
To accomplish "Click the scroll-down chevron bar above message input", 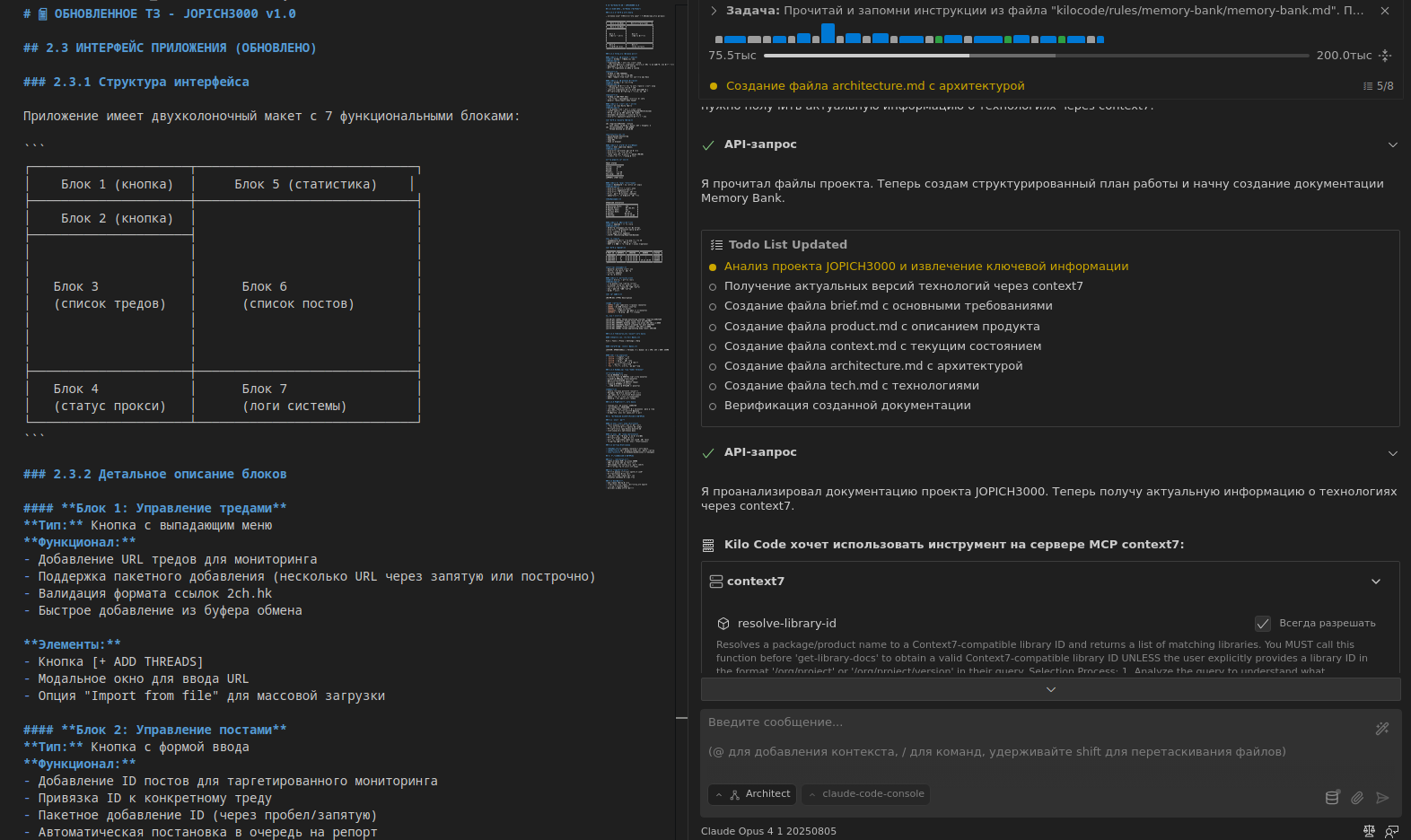I will (1050, 689).
